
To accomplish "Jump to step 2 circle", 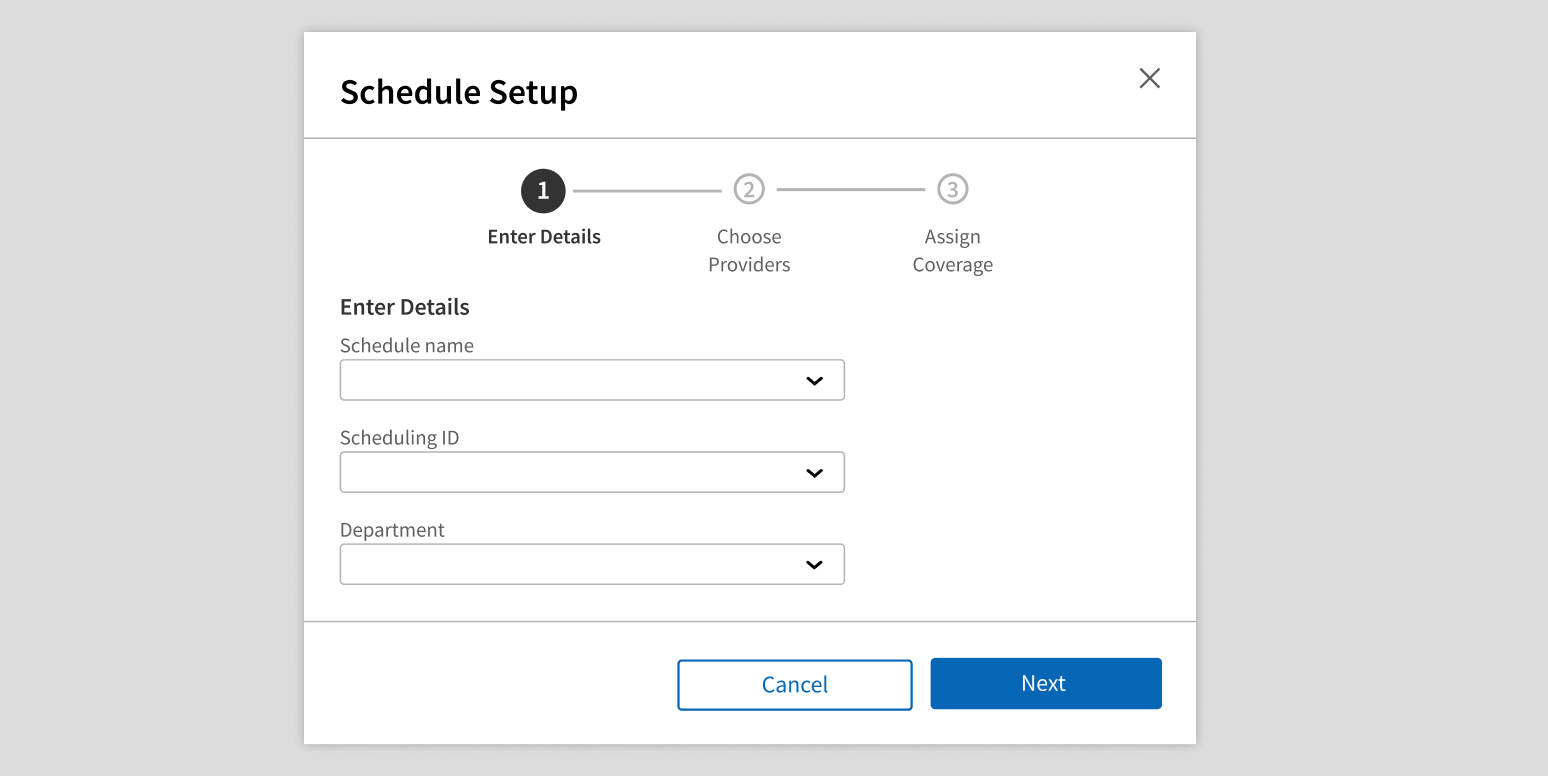I will coord(749,189).
